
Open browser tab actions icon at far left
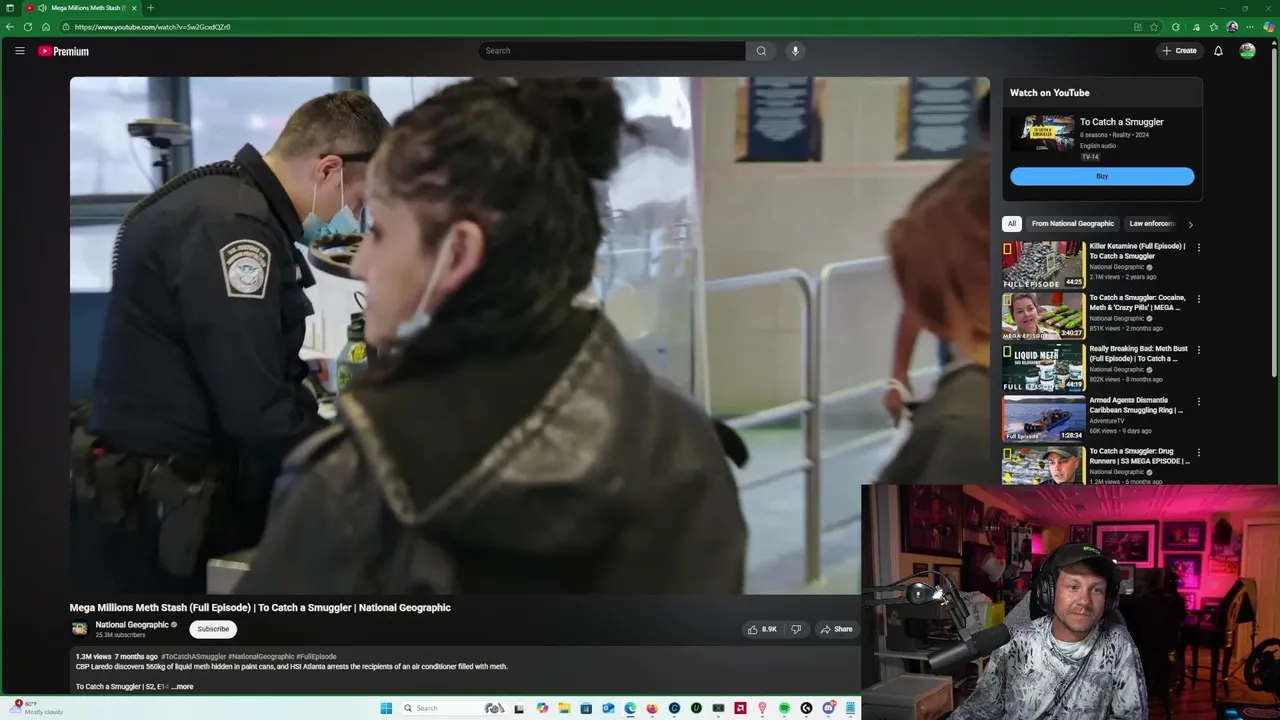[x=10, y=8]
